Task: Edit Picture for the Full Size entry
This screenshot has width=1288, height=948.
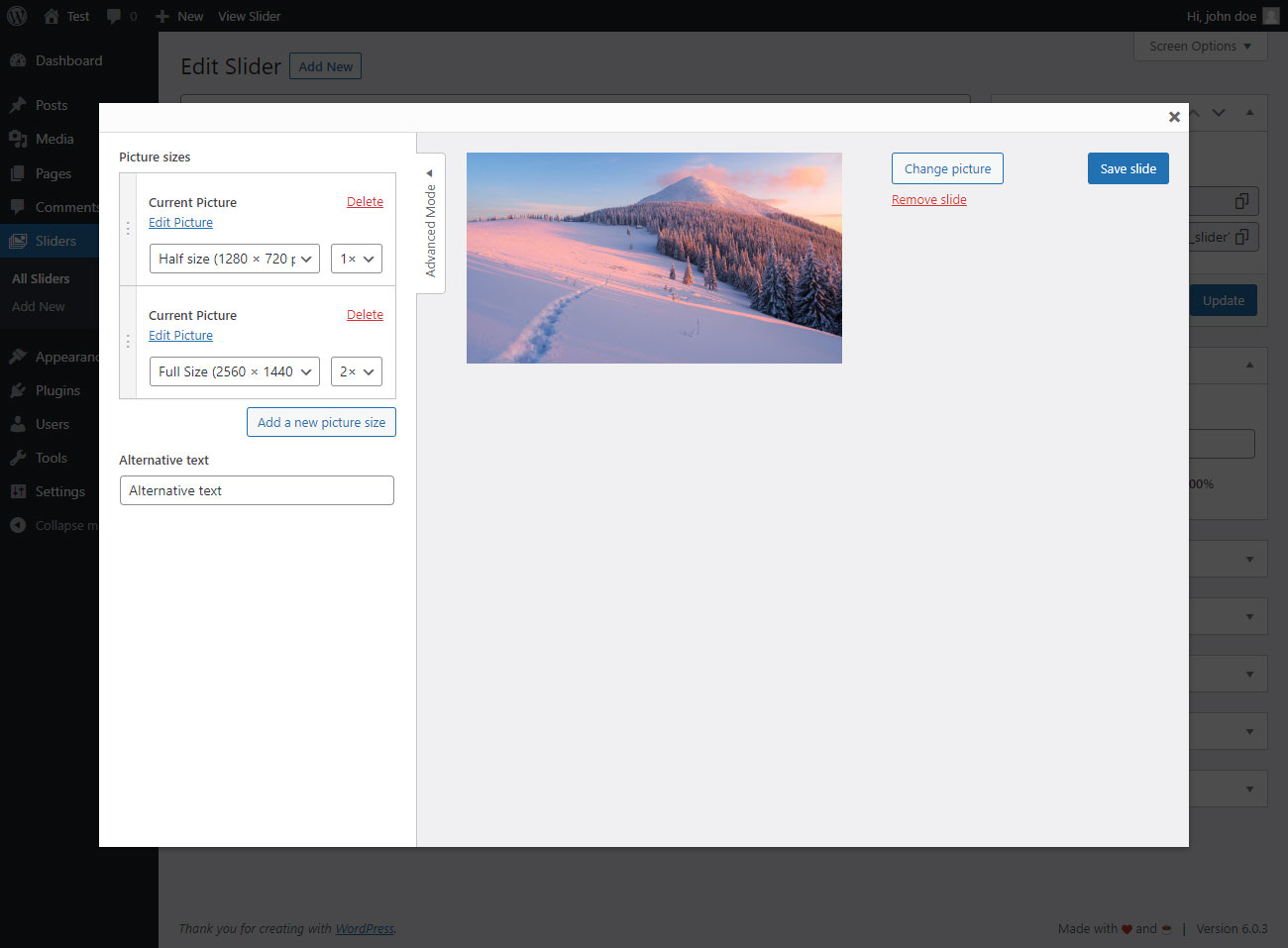Action: (x=180, y=335)
